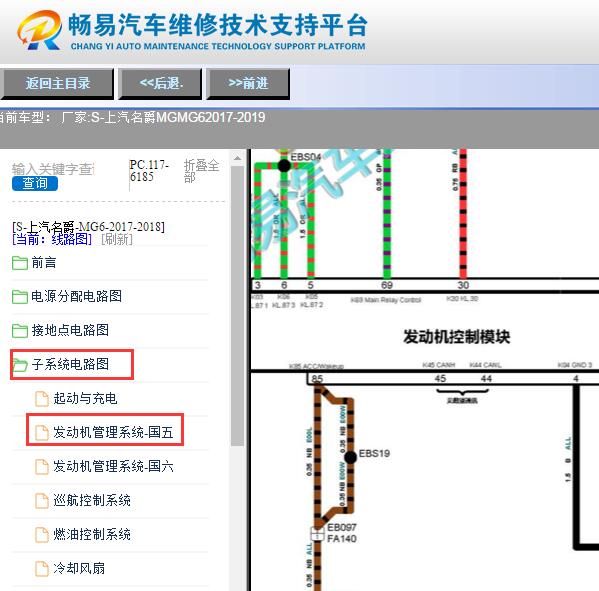Open 巡航控制系统 diagram
599x591 pixels.
(92, 500)
